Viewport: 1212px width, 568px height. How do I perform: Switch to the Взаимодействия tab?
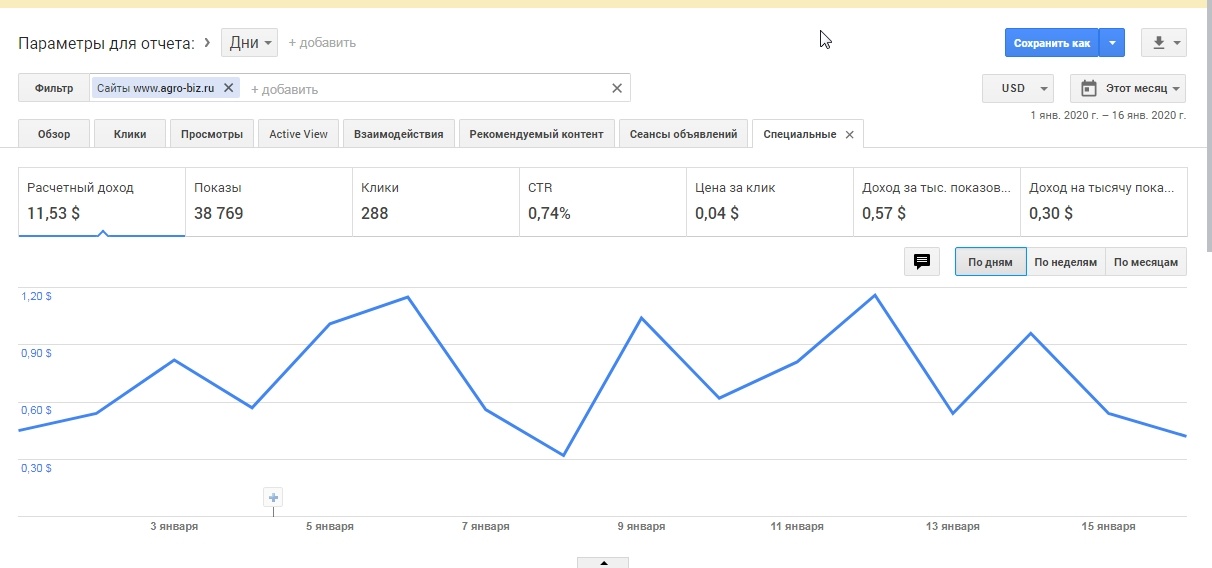[399, 134]
